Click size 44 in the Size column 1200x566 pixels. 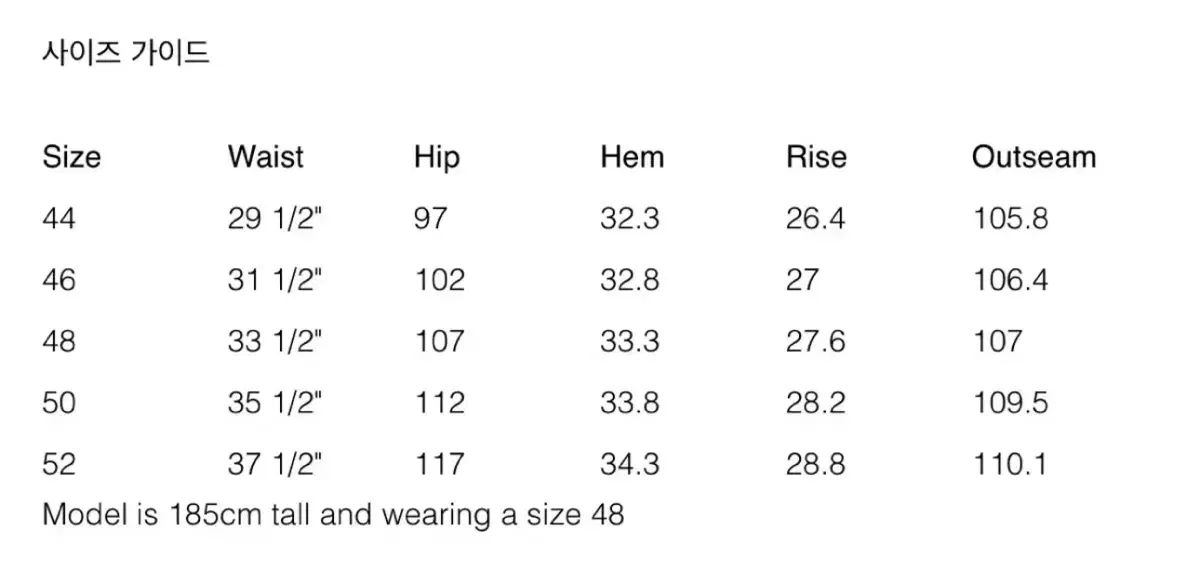(x=59, y=218)
